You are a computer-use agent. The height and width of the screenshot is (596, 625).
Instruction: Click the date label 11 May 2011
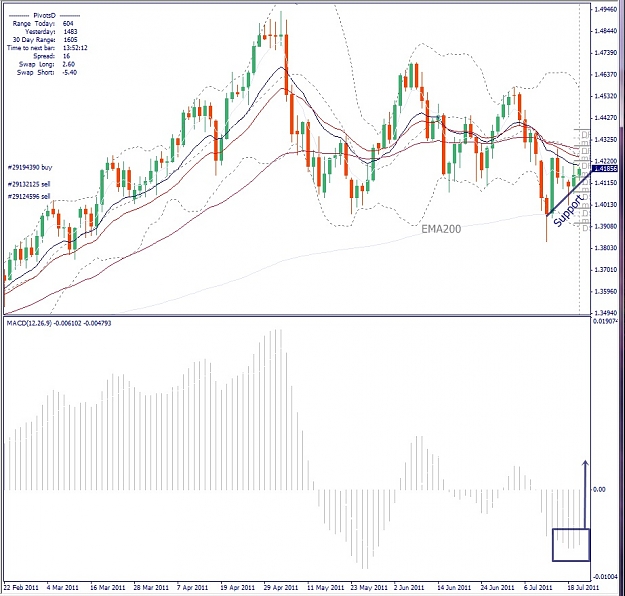pyautogui.click(x=325, y=588)
